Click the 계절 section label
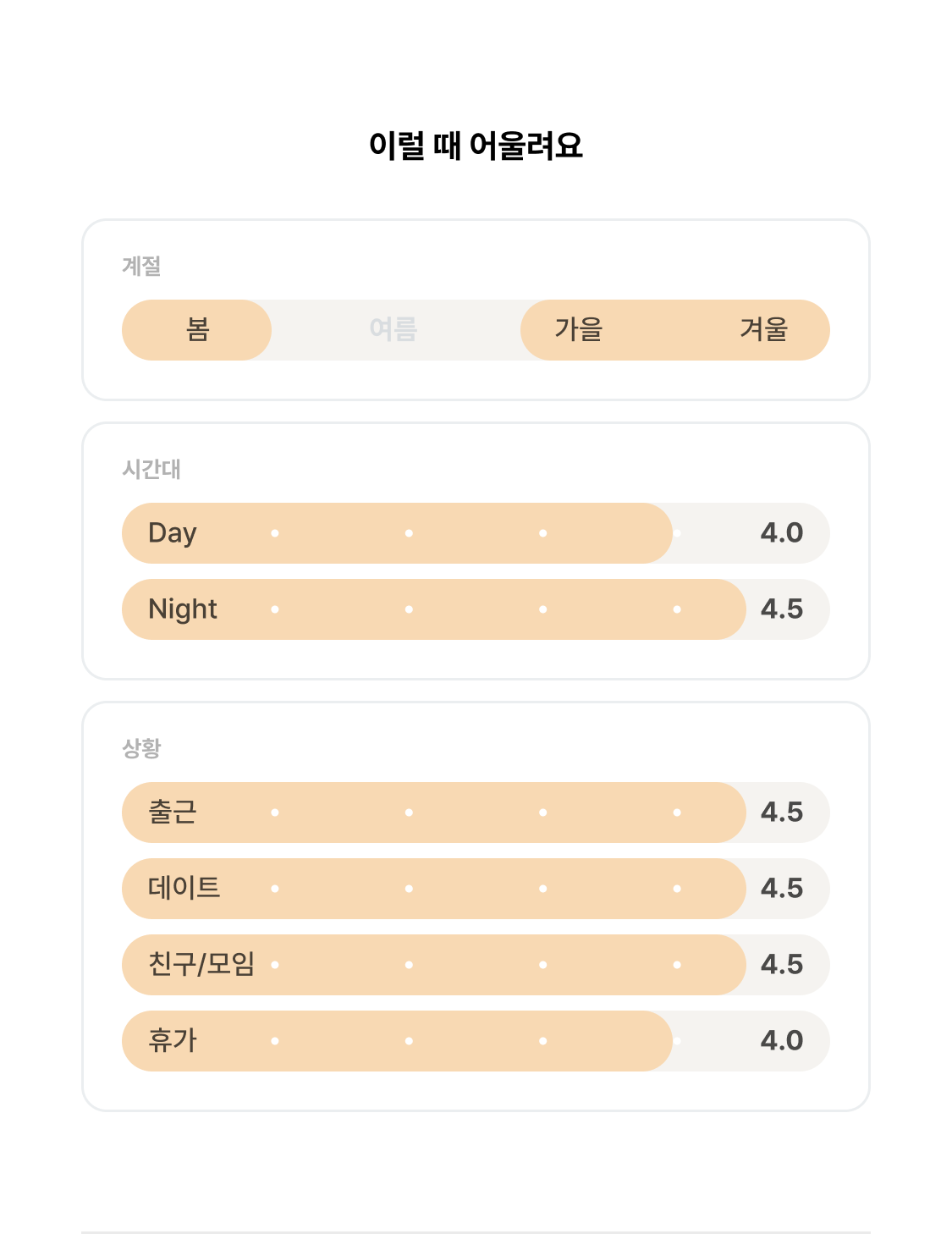The image size is (952, 1234). click(141, 267)
